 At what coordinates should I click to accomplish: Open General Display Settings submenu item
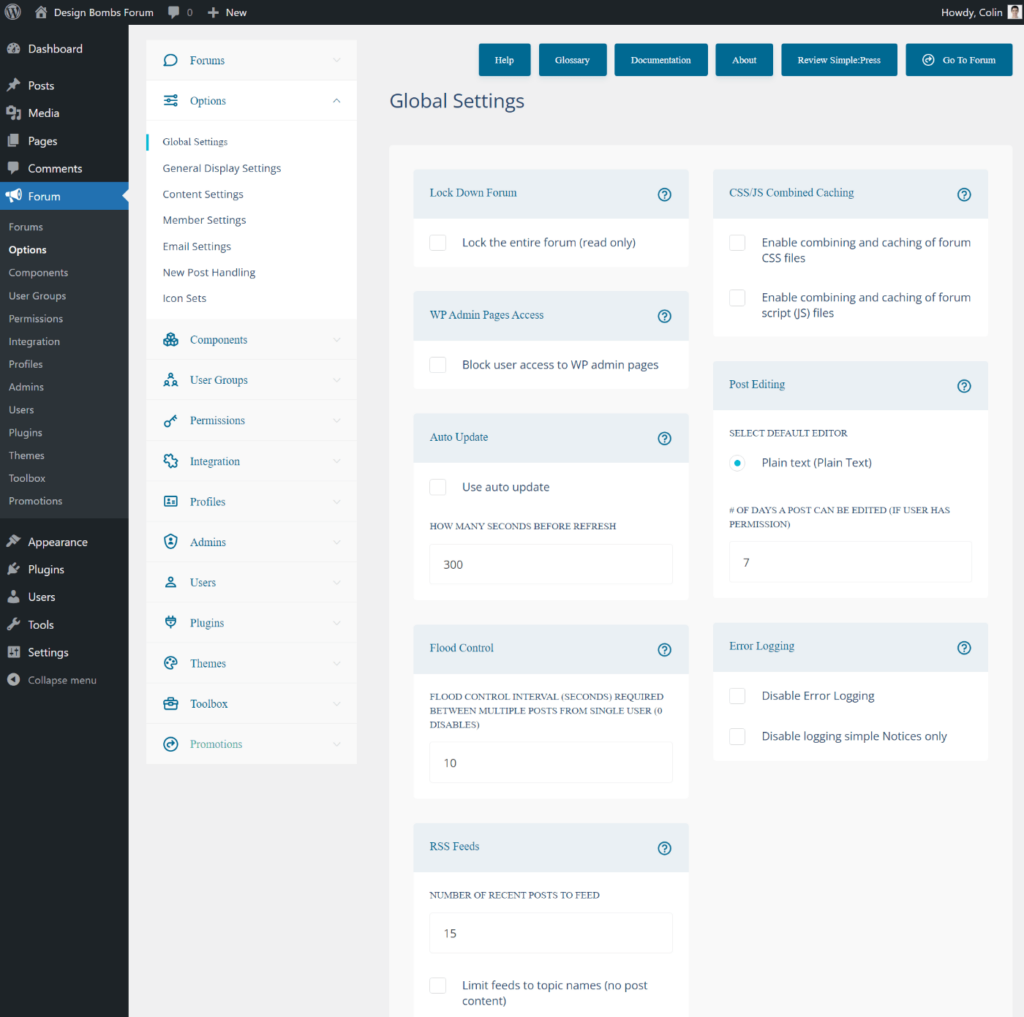(221, 168)
